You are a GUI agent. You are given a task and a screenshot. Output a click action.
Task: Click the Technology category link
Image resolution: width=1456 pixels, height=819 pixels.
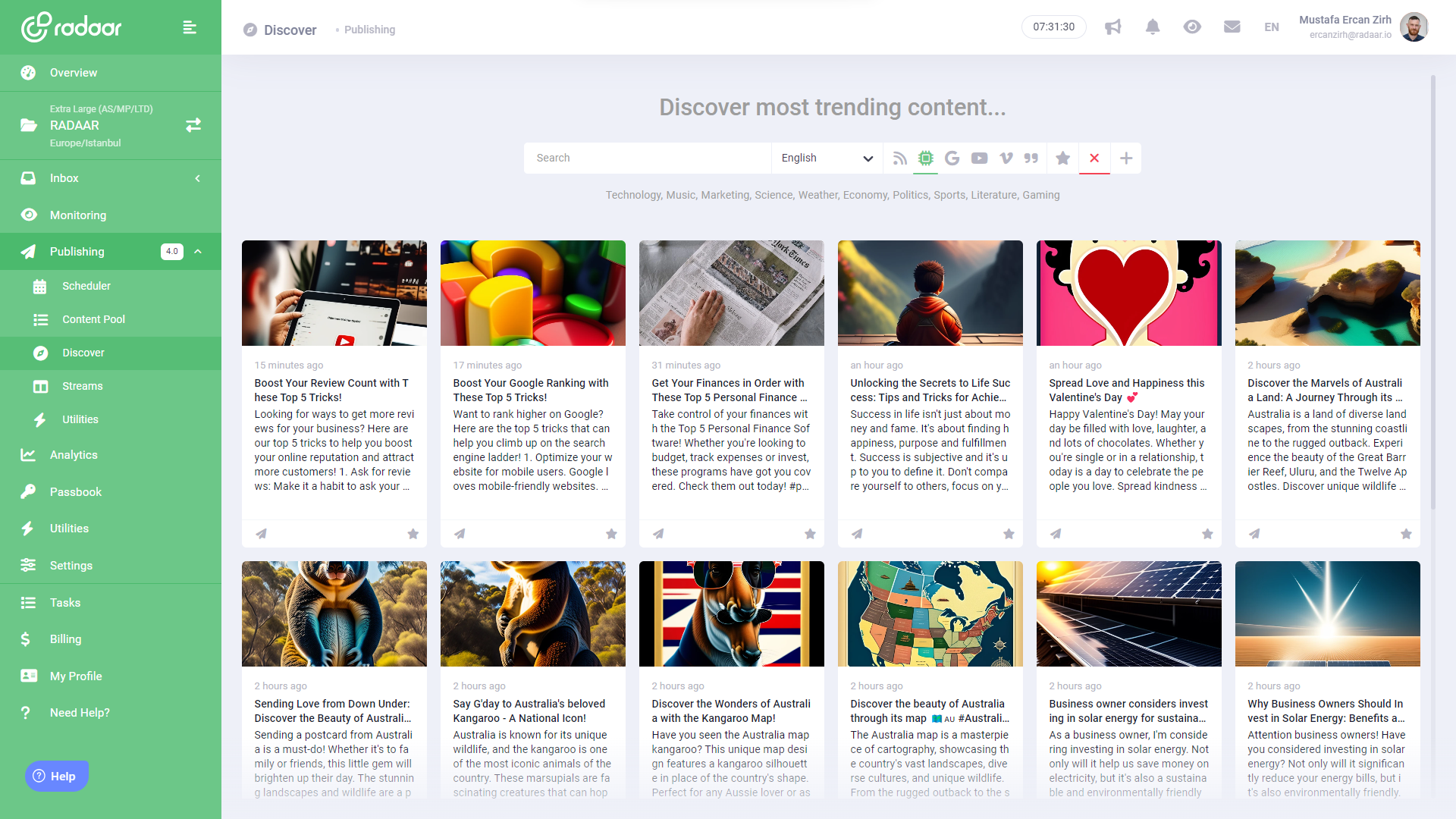point(632,195)
